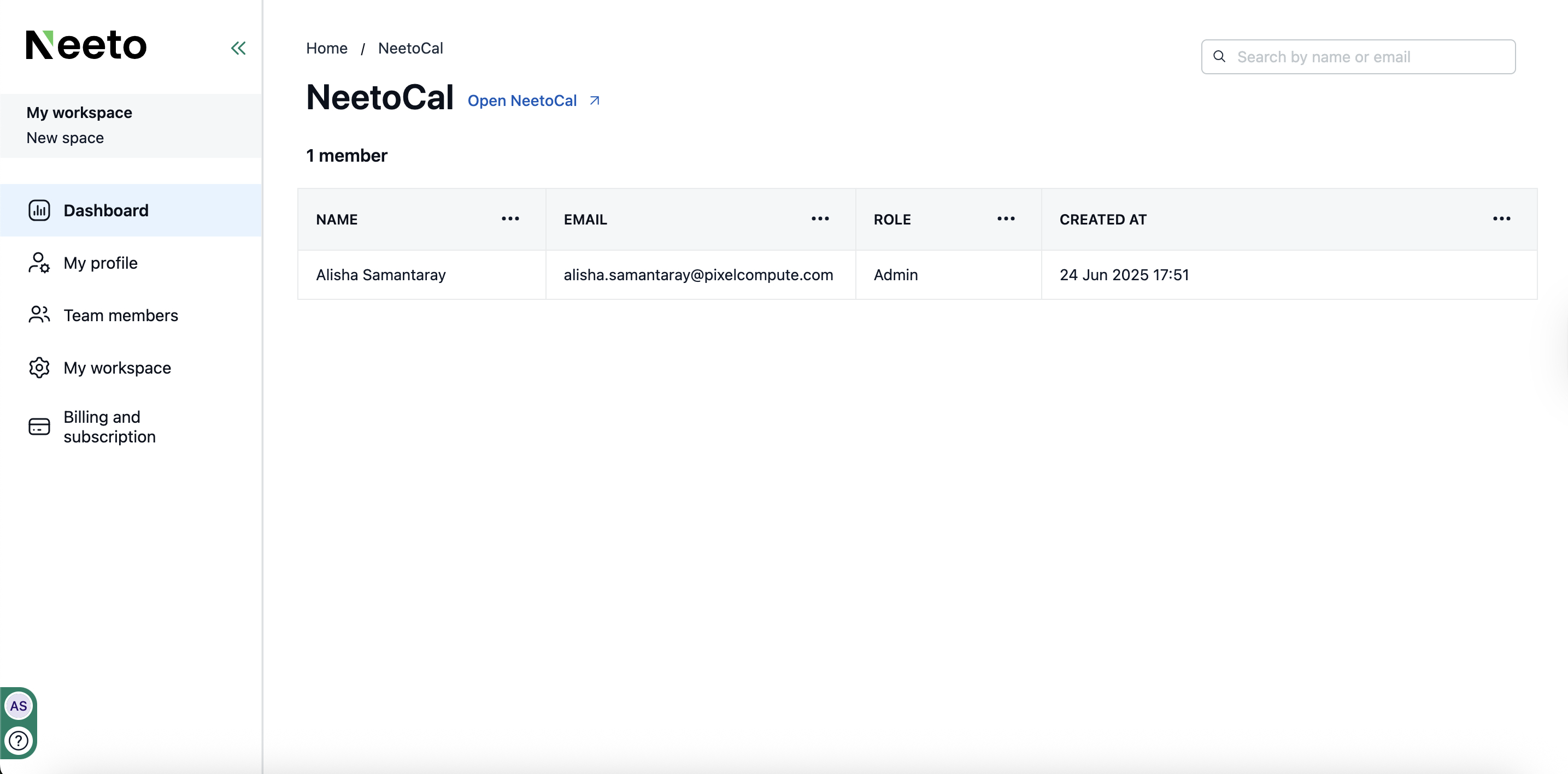1568x774 pixels.
Task: Click alisha.samantaray@pixelcompute.com email cell
Action: point(701,275)
